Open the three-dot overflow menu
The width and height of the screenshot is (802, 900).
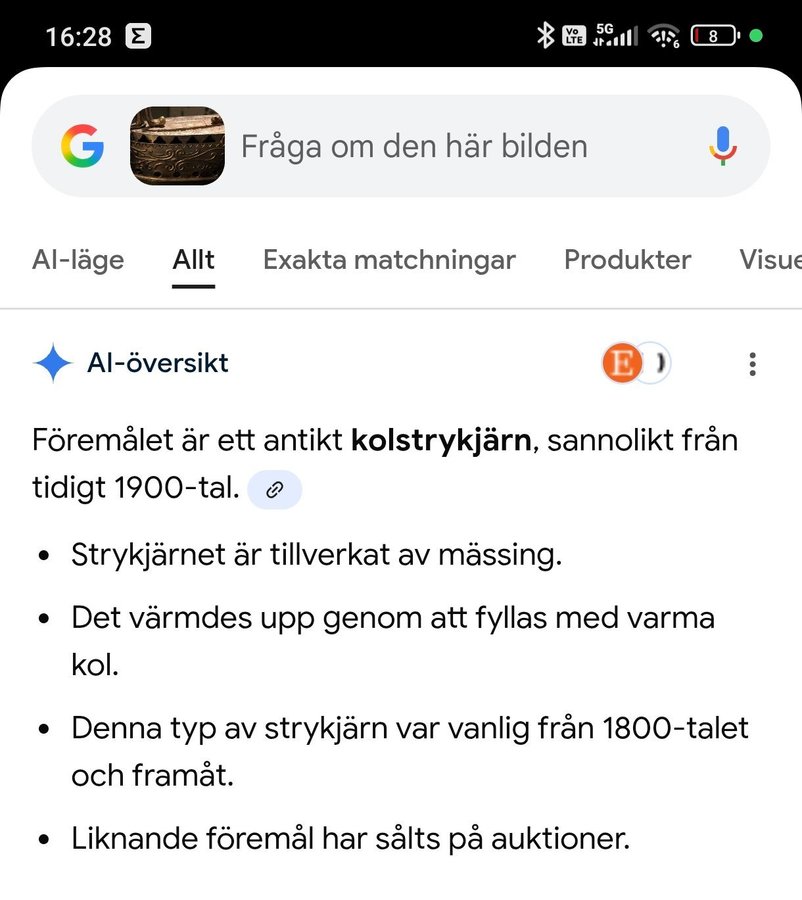(x=752, y=364)
